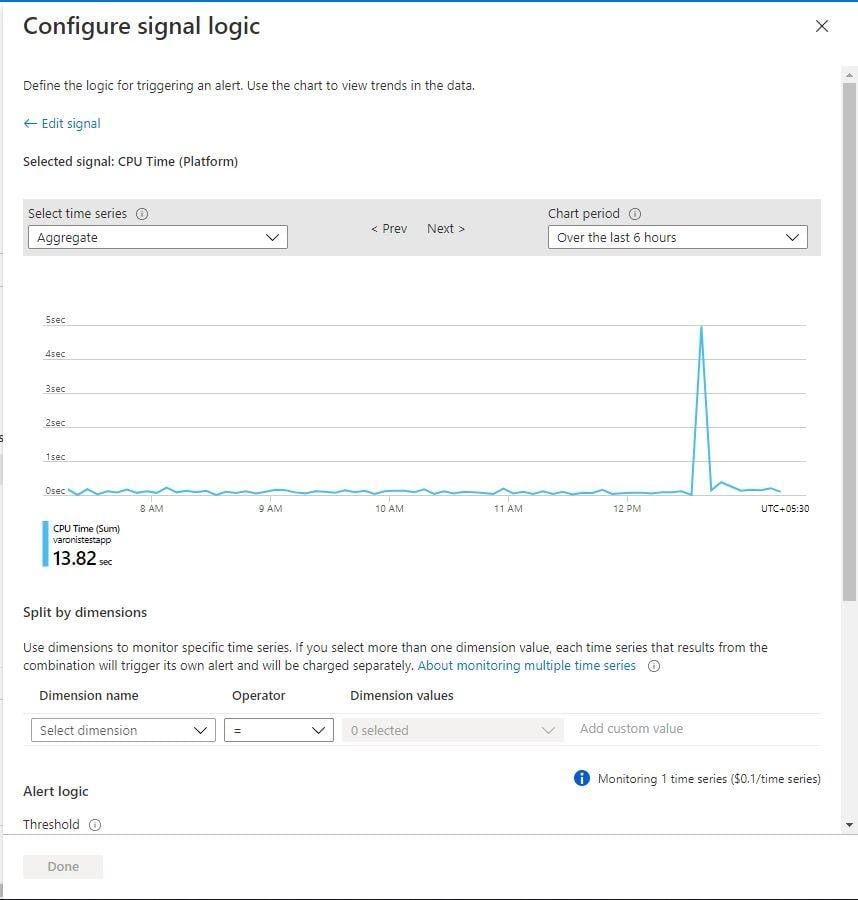Open About monitoring multiple time series link
Viewport: 858px width, 900px height.
coord(527,666)
